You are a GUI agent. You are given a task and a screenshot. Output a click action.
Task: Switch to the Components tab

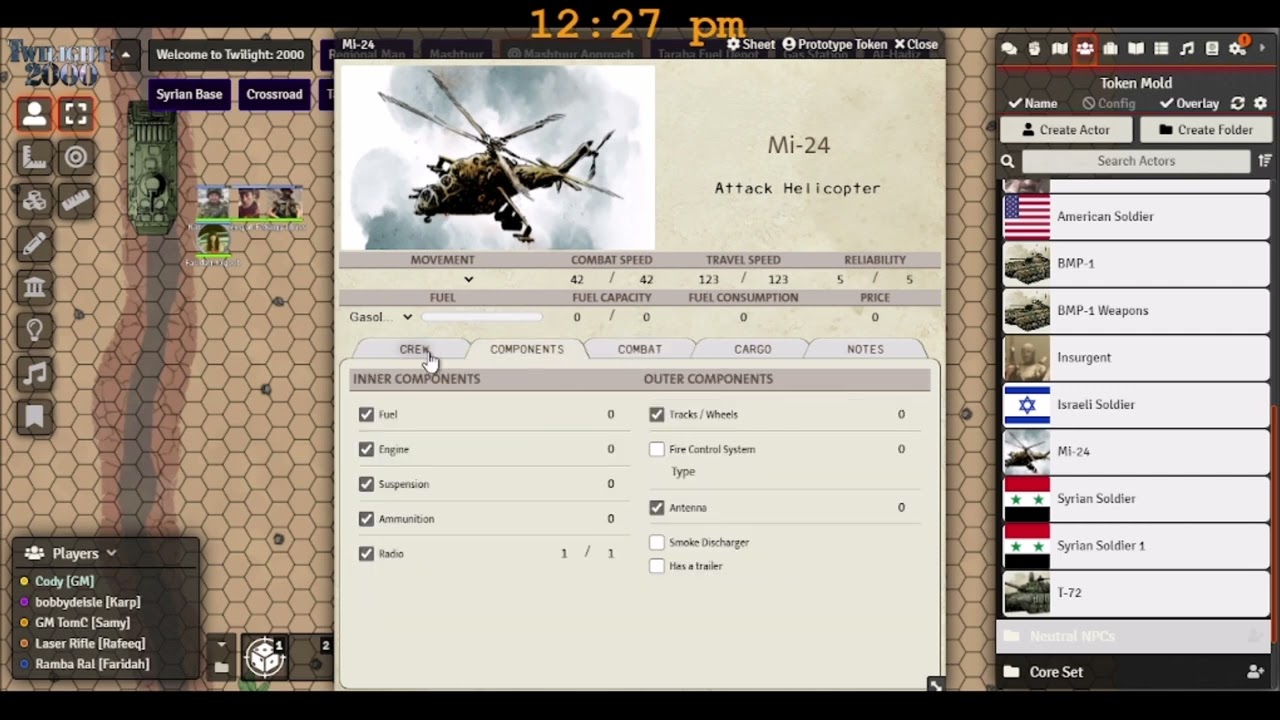(x=527, y=349)
